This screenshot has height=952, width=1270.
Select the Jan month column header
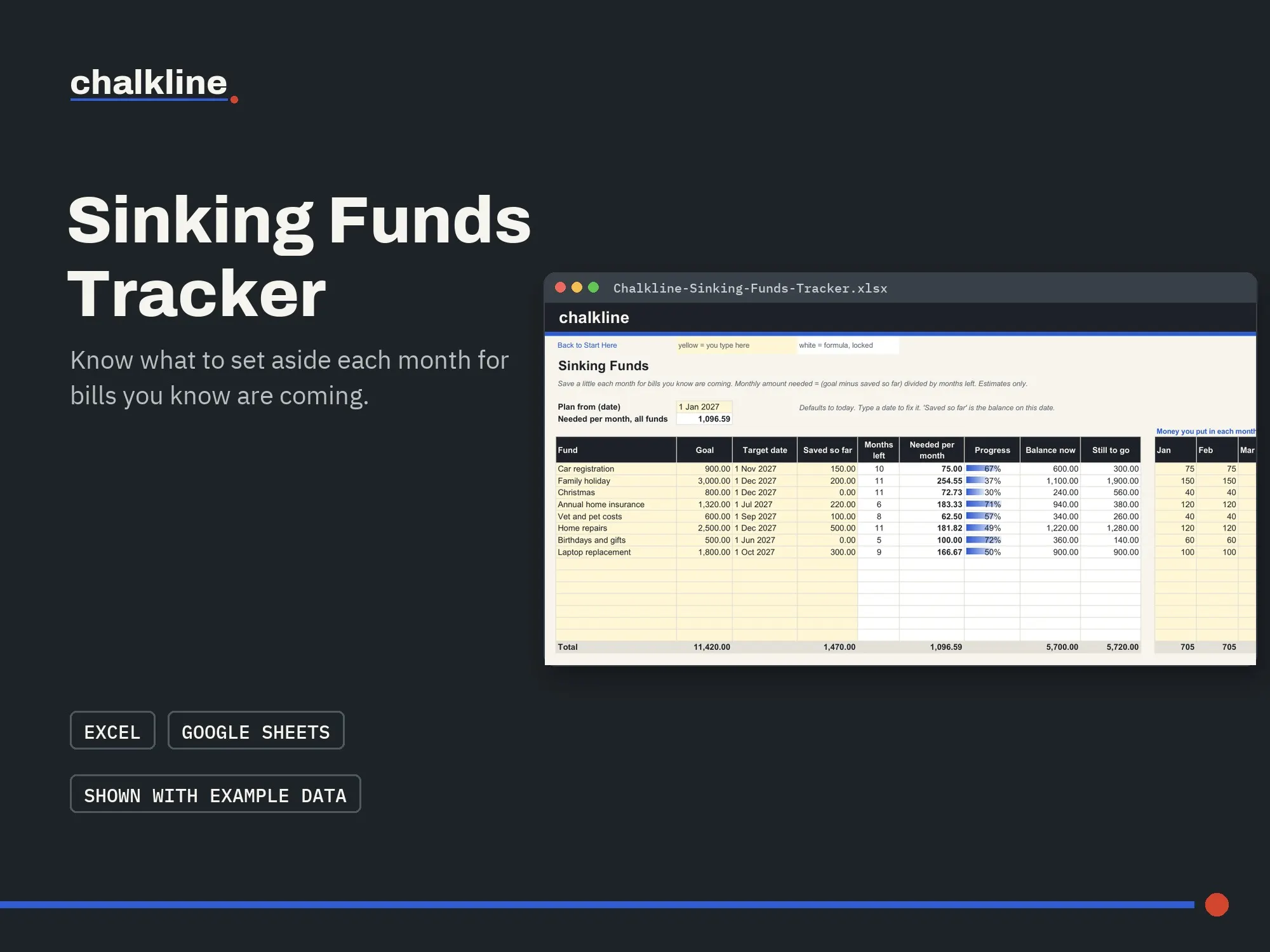(x=1175, y=450)
